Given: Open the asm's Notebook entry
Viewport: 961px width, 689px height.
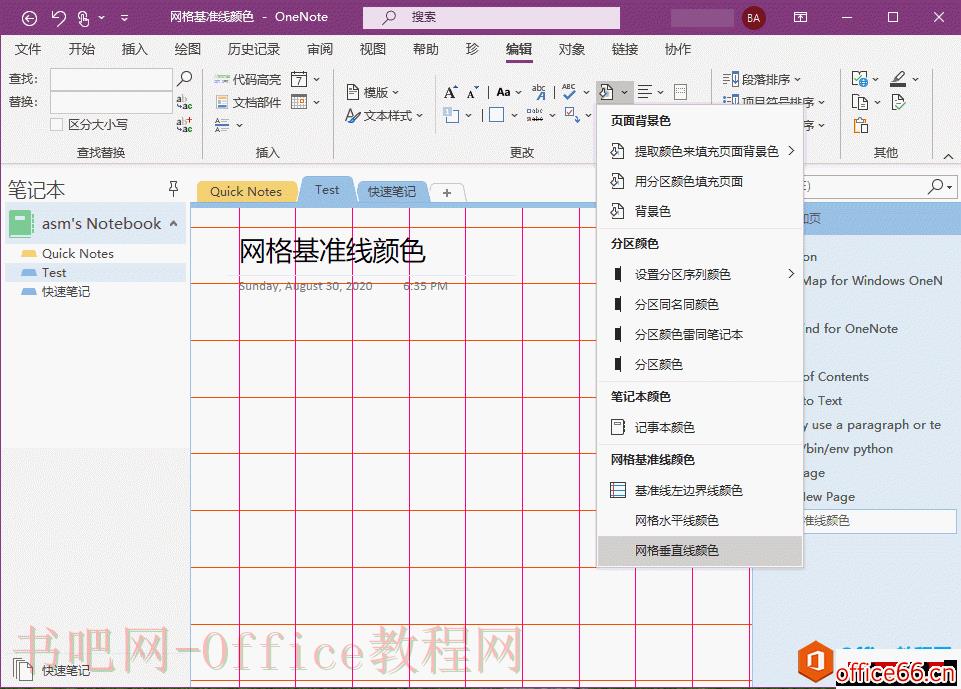Looking at the screenshot, I should click(x=95, y=224).
